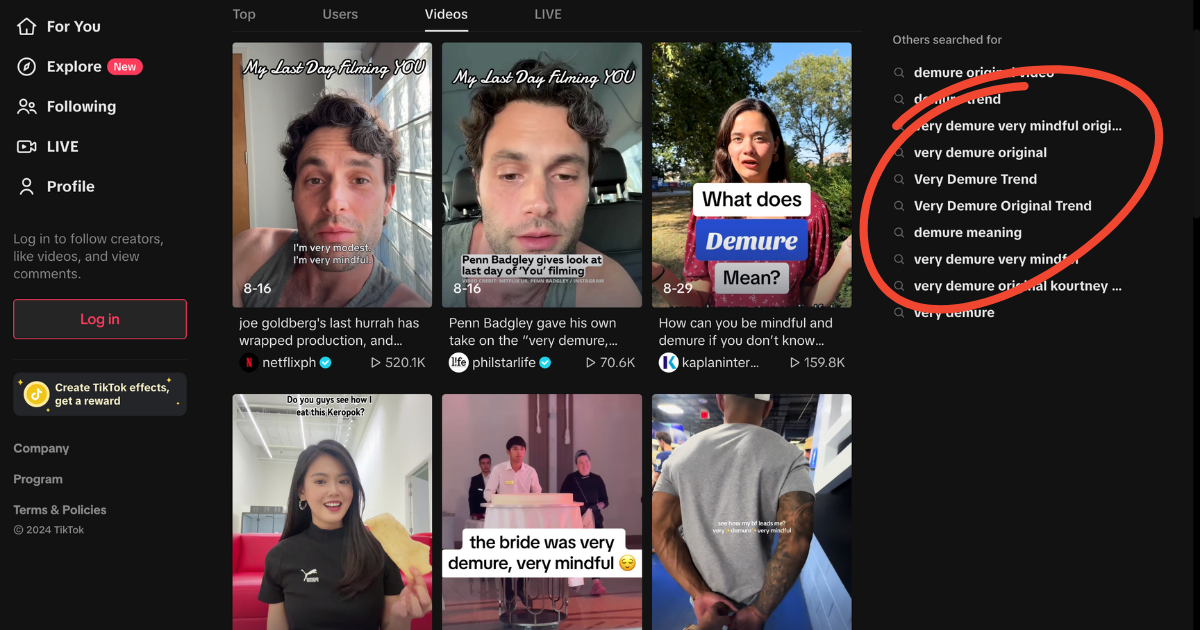Click the magnifier icon beside 'demure meaning'

(x=899, y=232)
